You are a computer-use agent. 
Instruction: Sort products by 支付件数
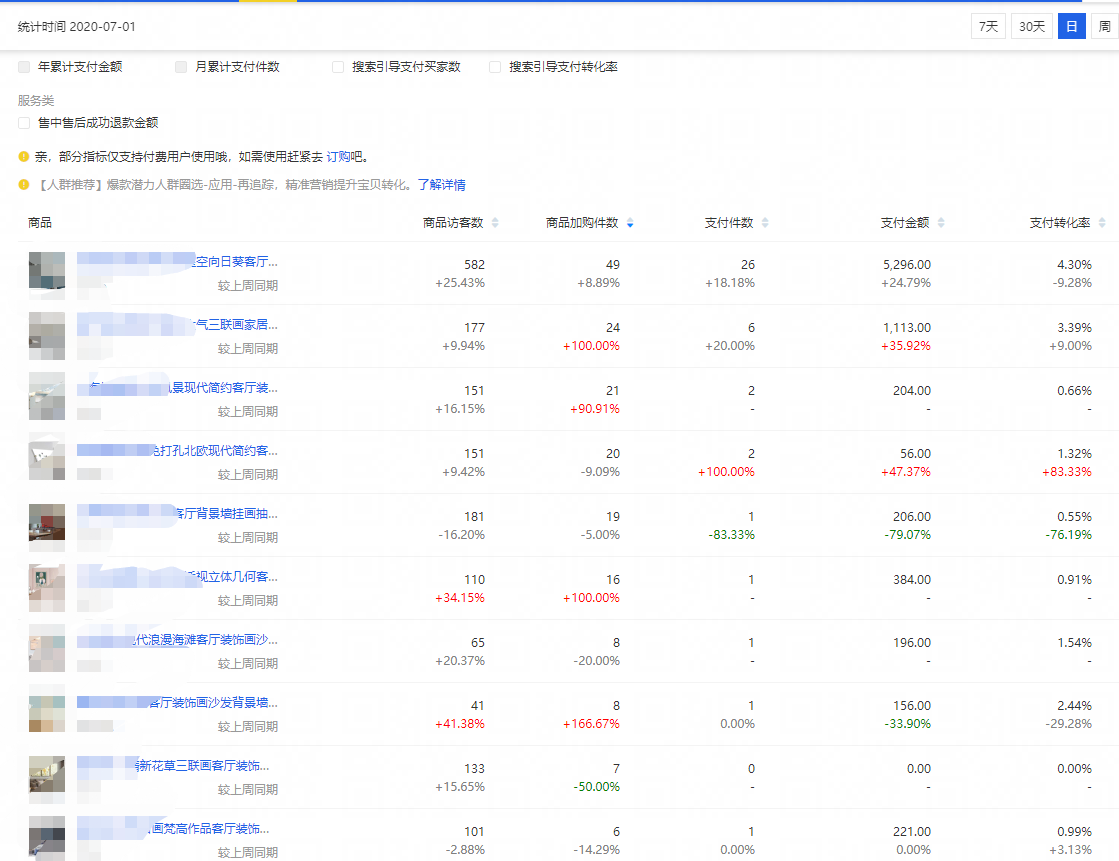pyautogui.click(x=763, y=223)
